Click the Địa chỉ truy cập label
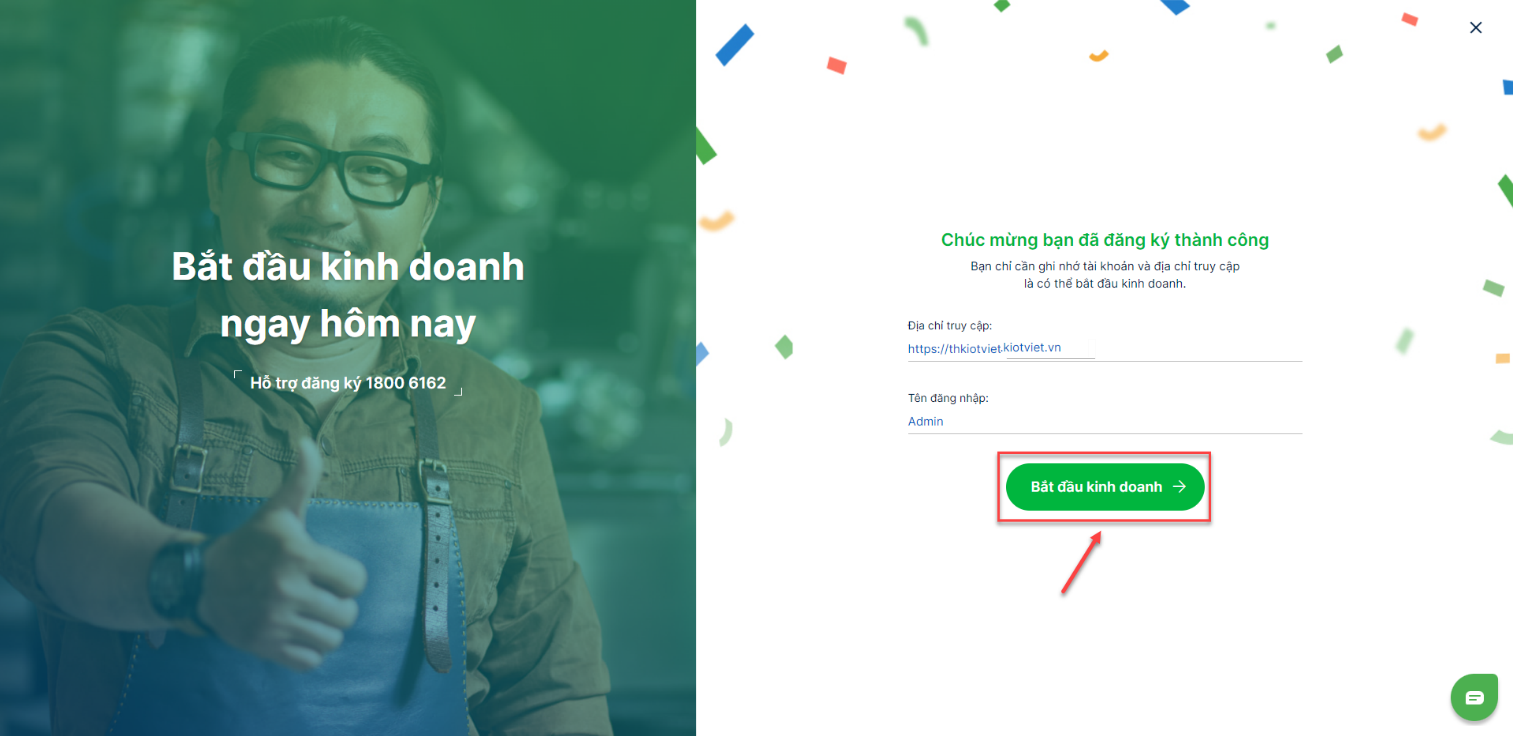Screen dimensions: 1513x736 click(949, 326)
